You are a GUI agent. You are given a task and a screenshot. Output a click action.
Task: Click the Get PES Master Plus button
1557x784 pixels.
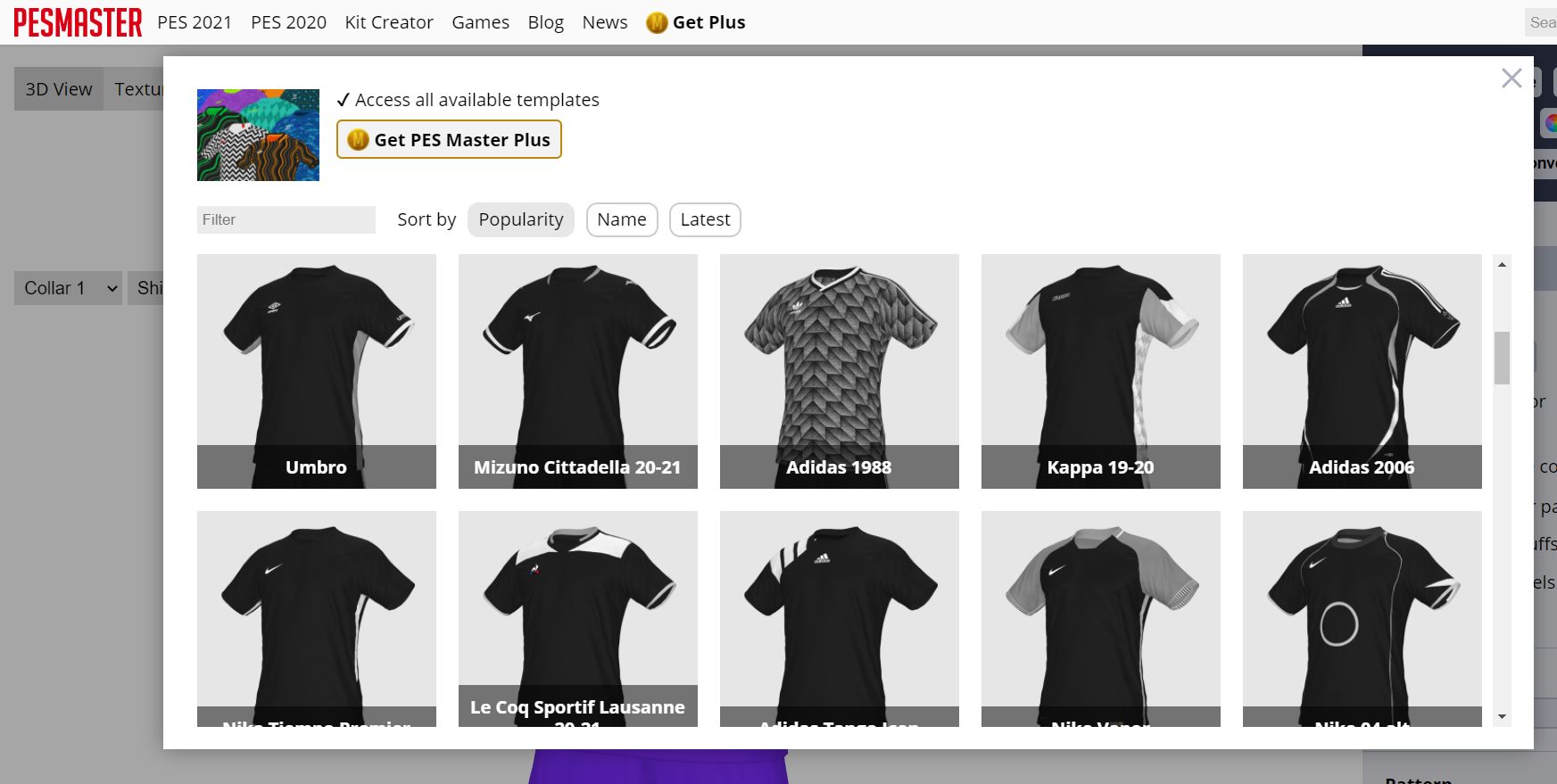click(x=449, y=139)
